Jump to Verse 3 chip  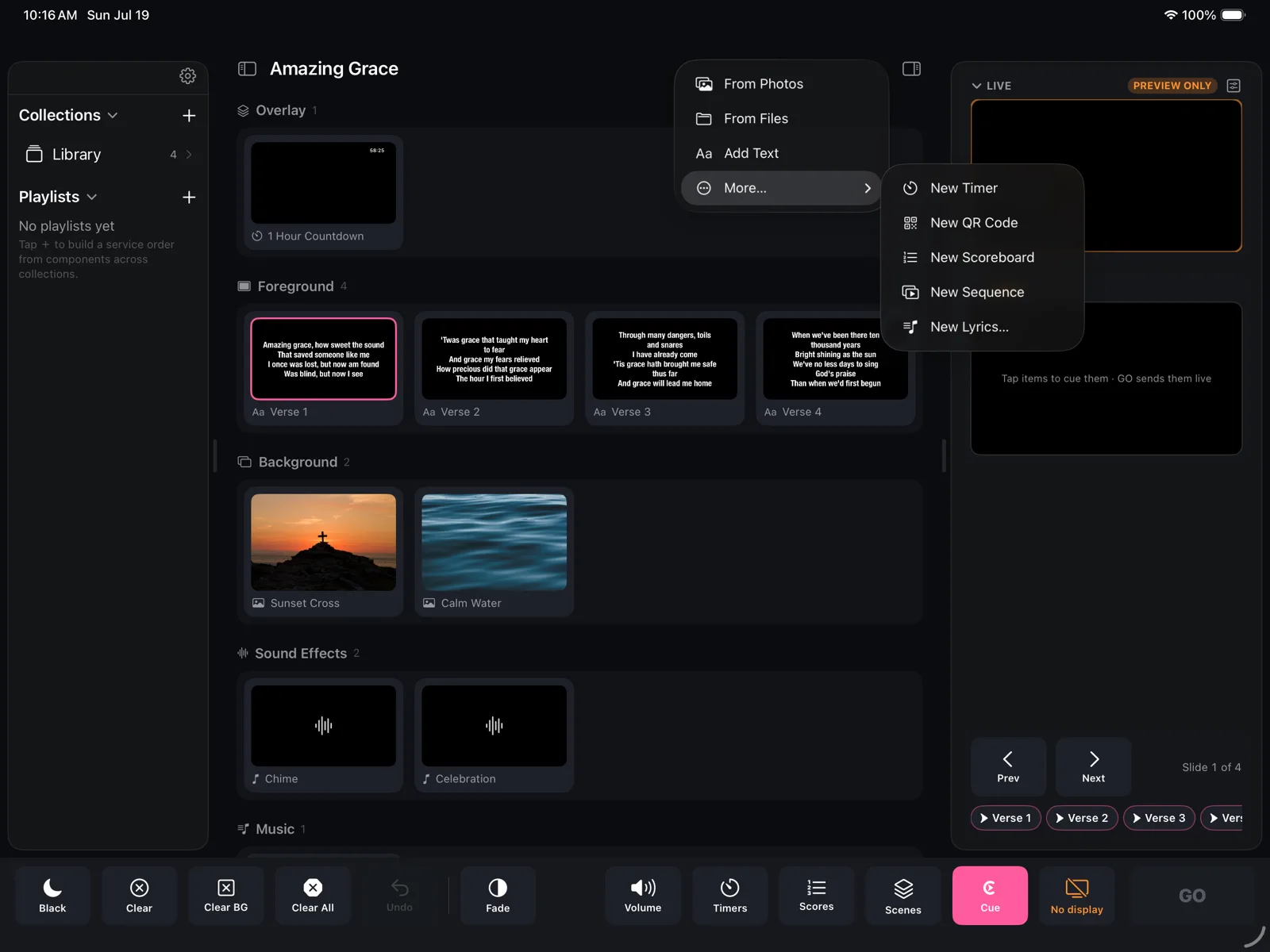coord(1159,818)
